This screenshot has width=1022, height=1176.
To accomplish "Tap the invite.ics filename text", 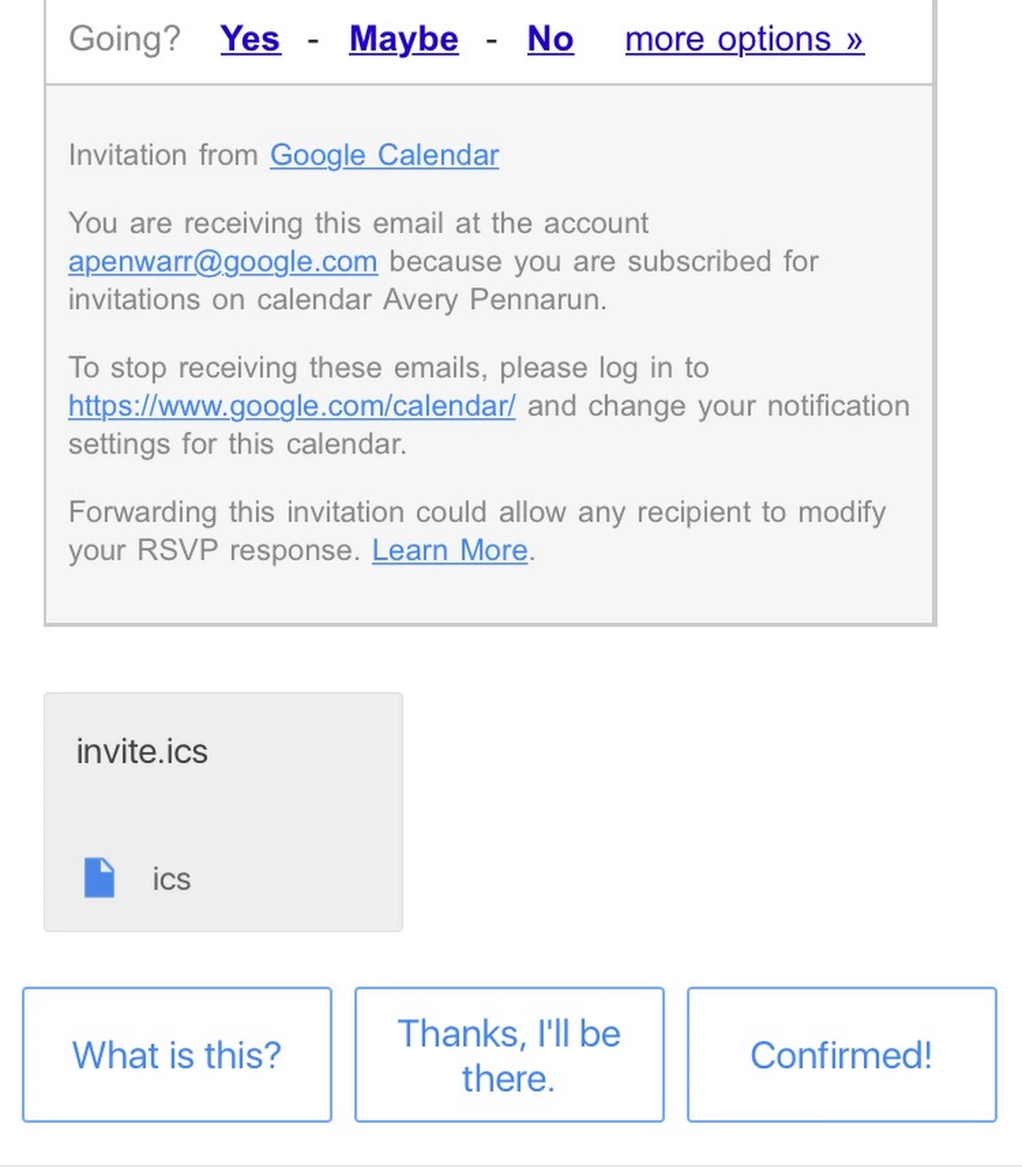I will tap(142, 751).
